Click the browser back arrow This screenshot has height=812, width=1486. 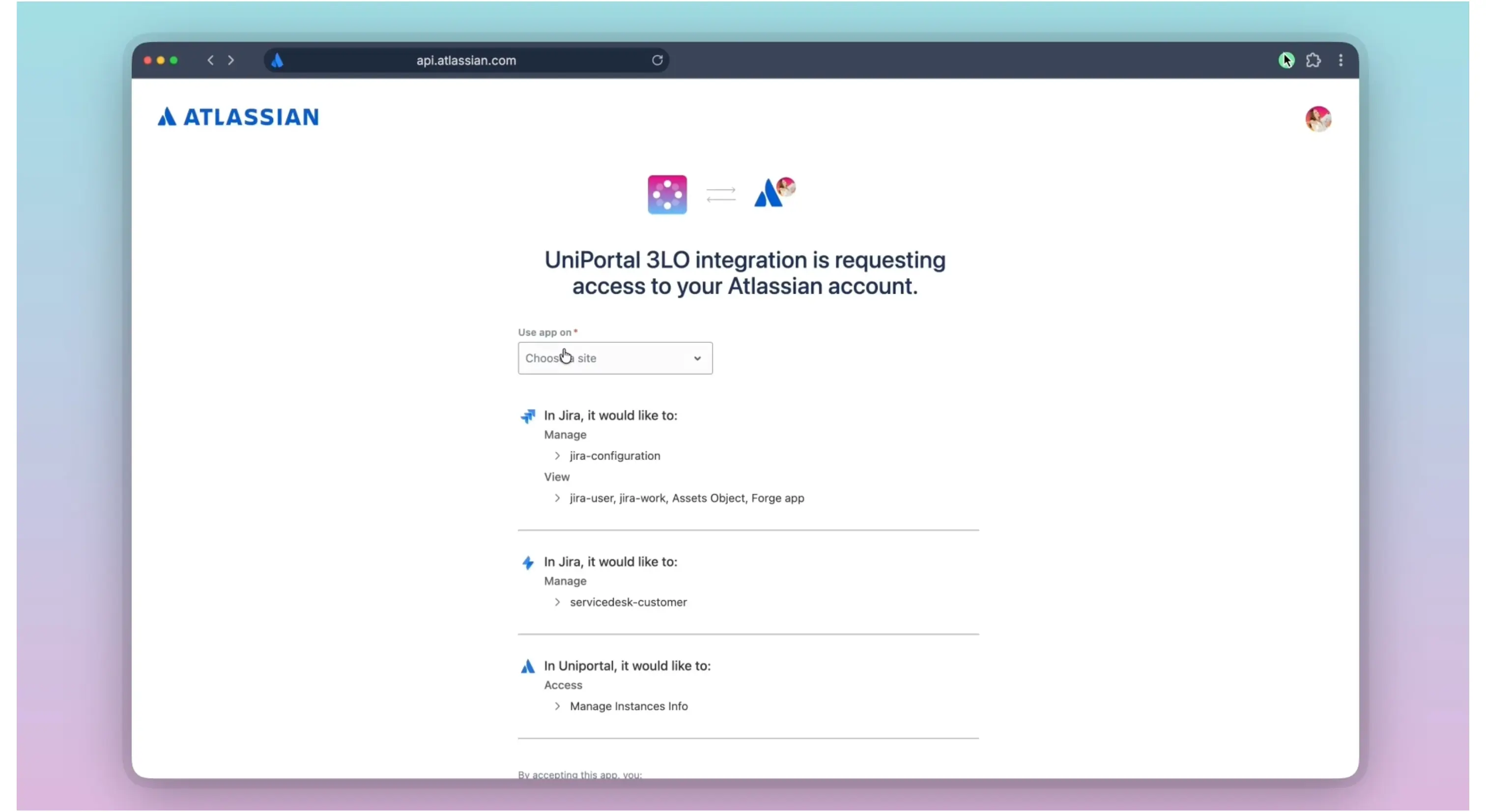coord(210,60)
